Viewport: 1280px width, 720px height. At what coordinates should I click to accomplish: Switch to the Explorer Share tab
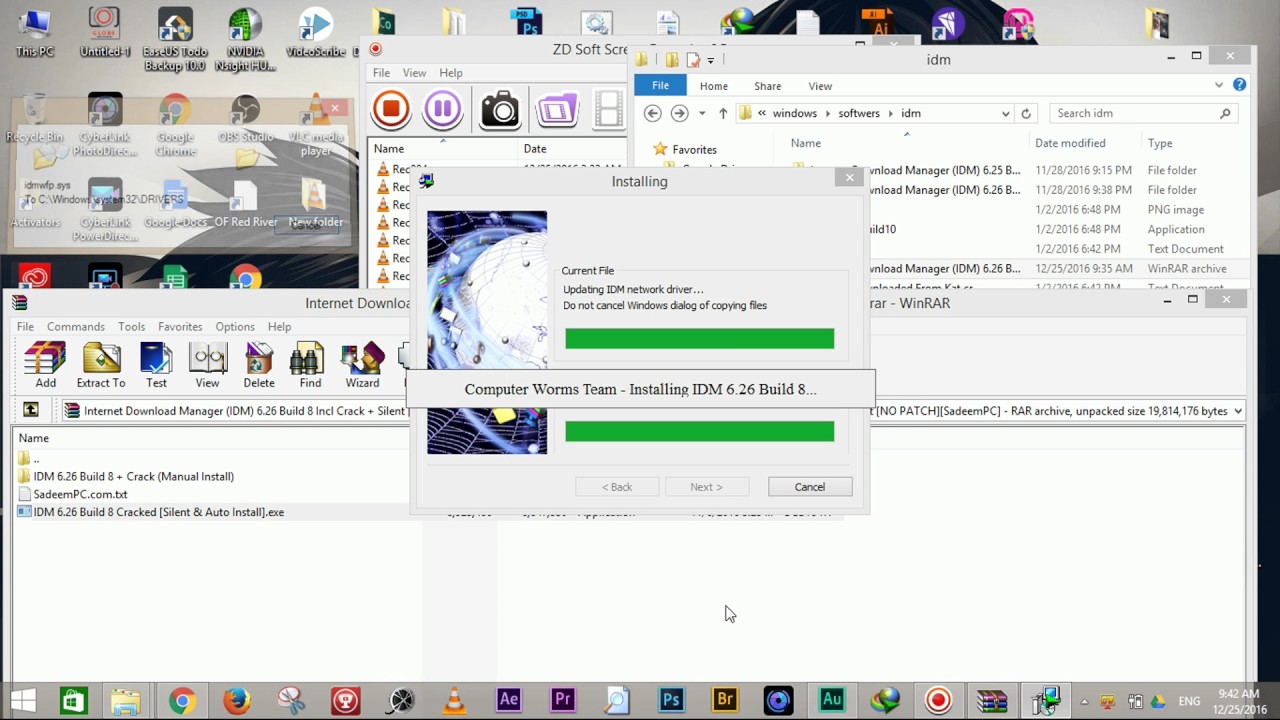point(768,86)
